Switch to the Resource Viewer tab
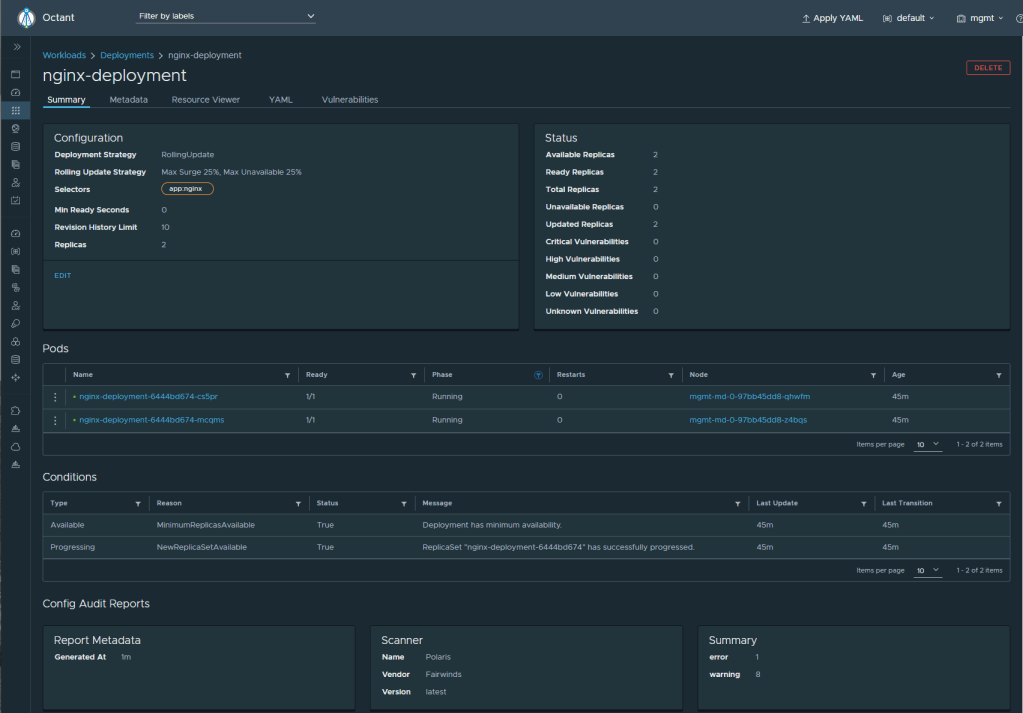The width and height of the screenshot is (1023, 713). 205,100
